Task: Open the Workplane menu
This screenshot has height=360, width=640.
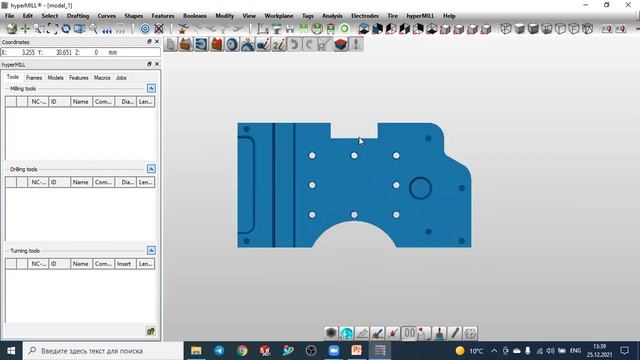Action: pyautogui.click(x=279, y=16)
